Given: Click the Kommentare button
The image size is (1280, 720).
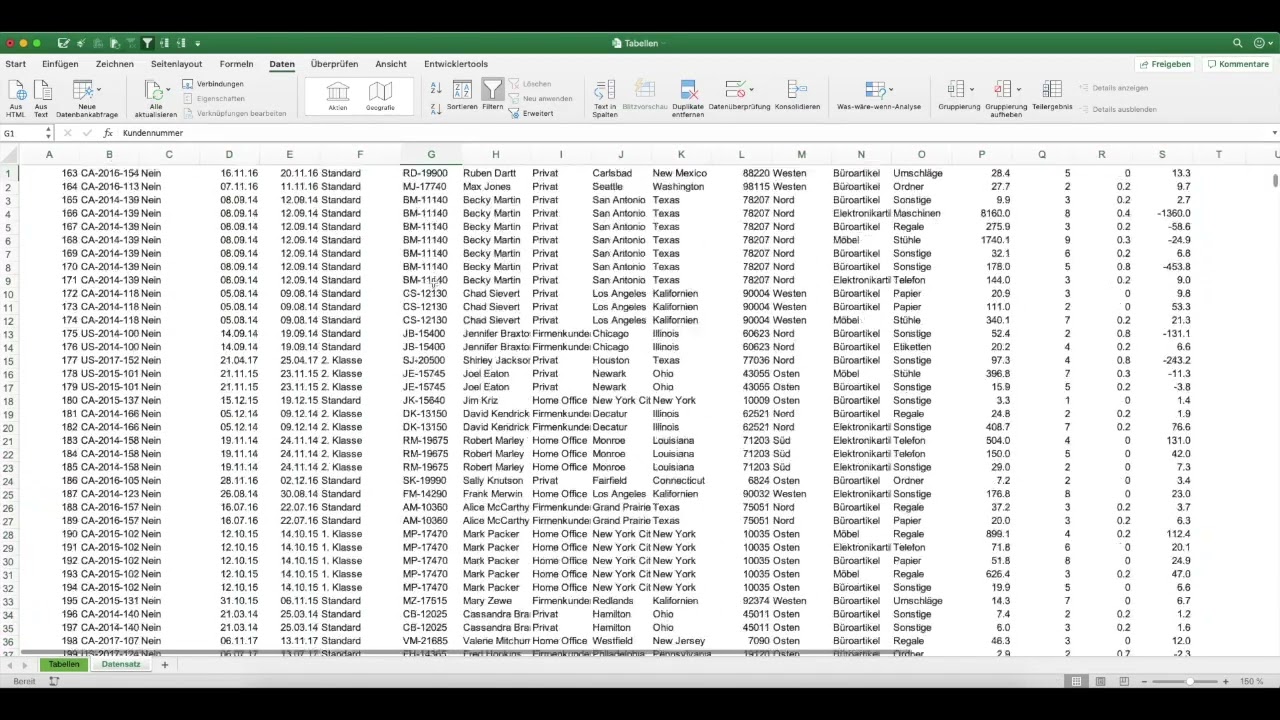Looking at the screenshot, I should (1237, 64).
